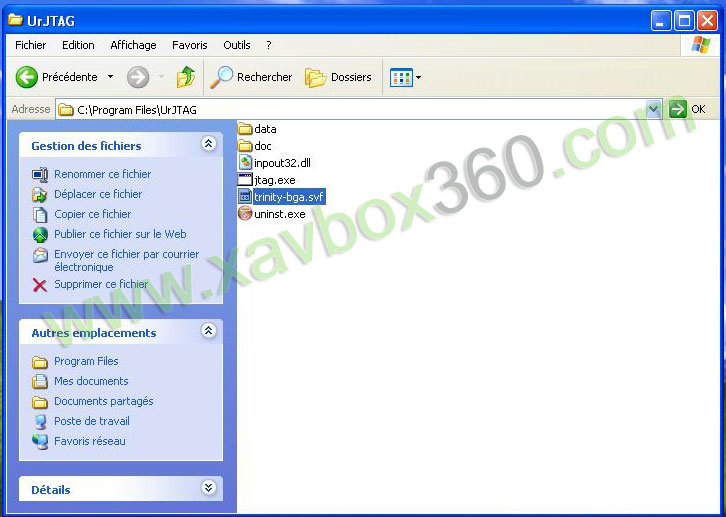
Task: Click the inpout32.dll file name
Action: (282, 163)
